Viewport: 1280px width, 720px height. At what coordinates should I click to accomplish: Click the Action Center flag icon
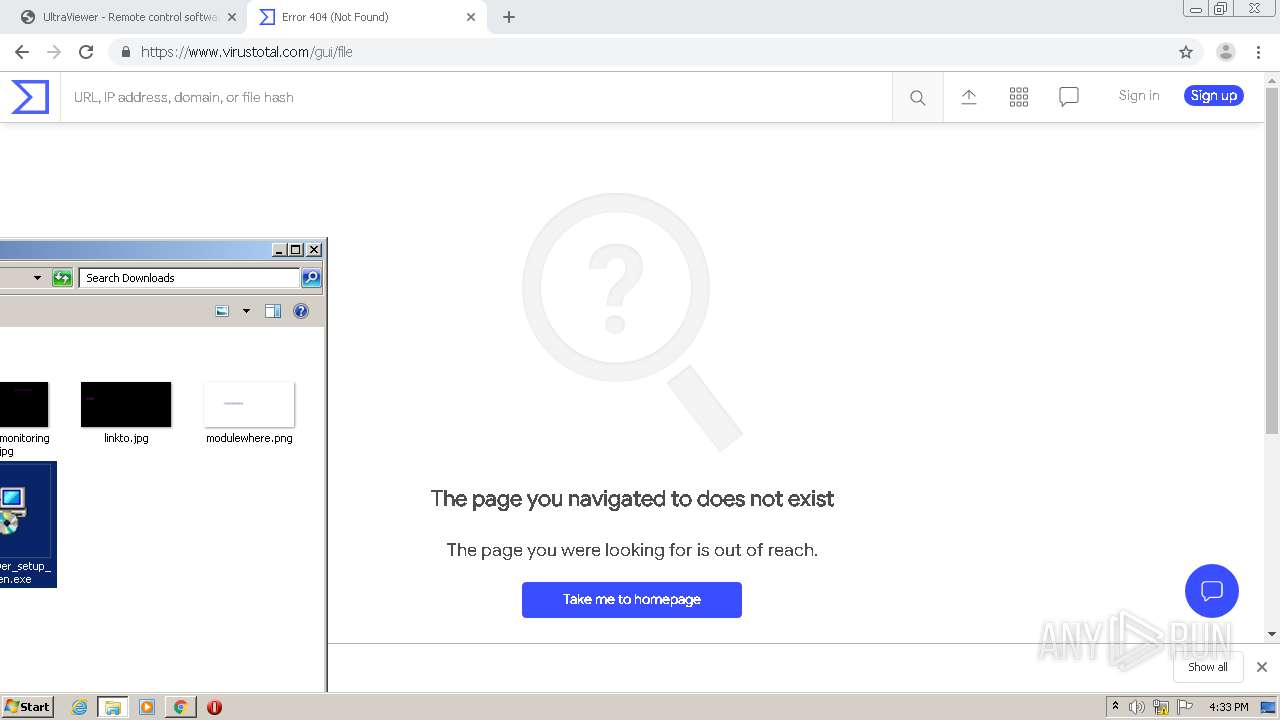pyautogui.click(x=1185, y=707)
